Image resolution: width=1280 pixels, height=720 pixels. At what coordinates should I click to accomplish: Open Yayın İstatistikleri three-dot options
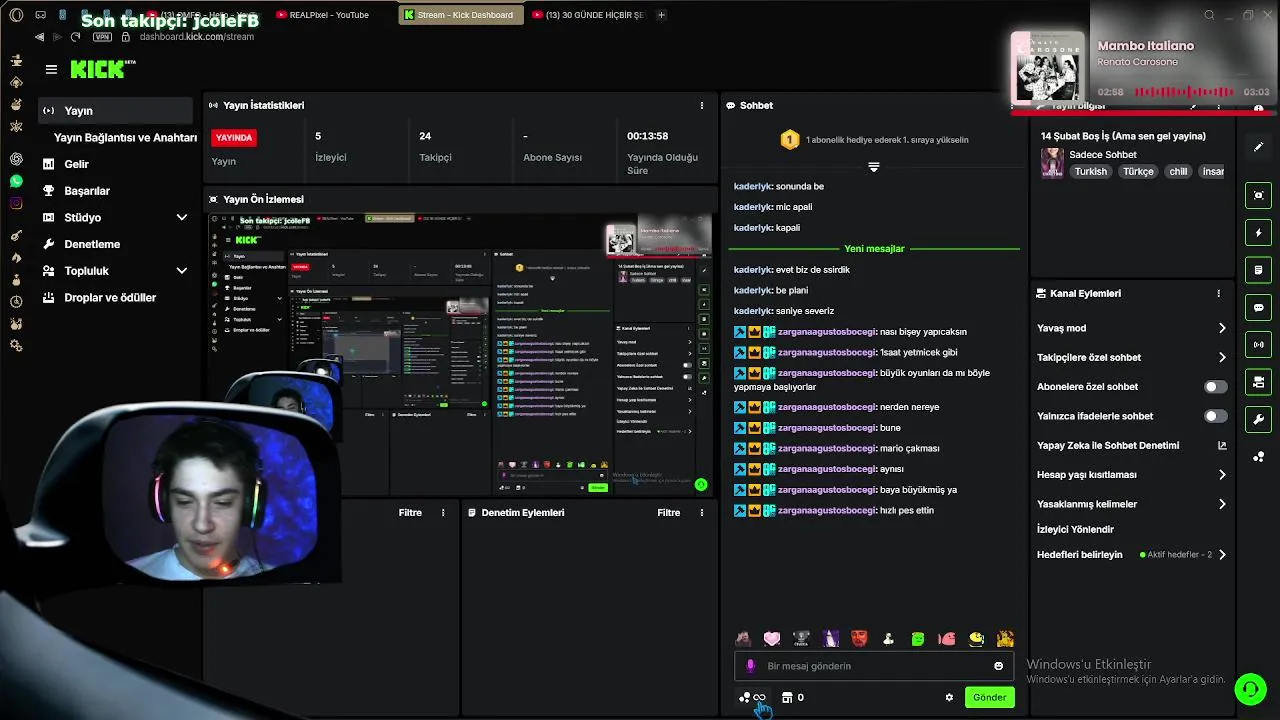[701, 105]
